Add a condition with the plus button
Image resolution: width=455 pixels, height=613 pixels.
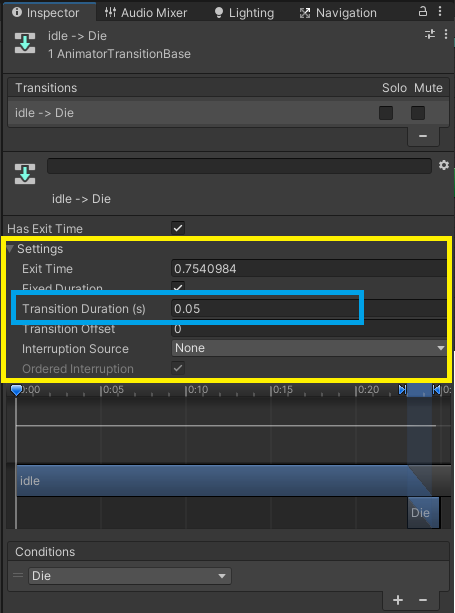tap(398, 600)
